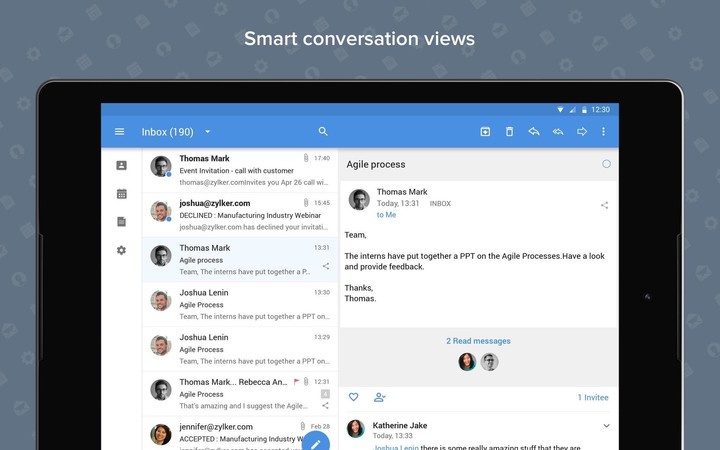Expand the 2 Read messages section
Image resolution: width=720 pixels, height=450 pixels.
[478, 341]
